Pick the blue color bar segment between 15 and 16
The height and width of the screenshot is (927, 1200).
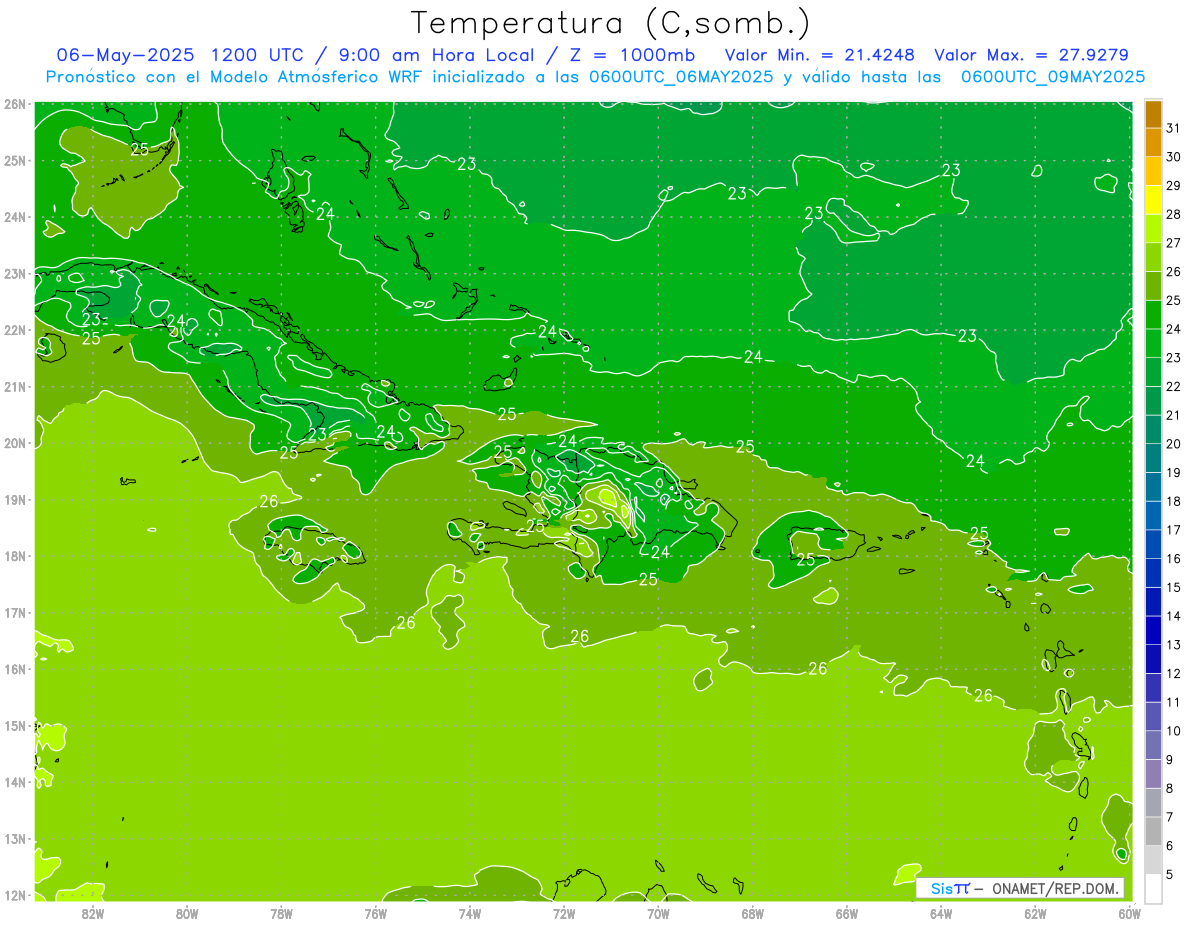point(1153,573)
